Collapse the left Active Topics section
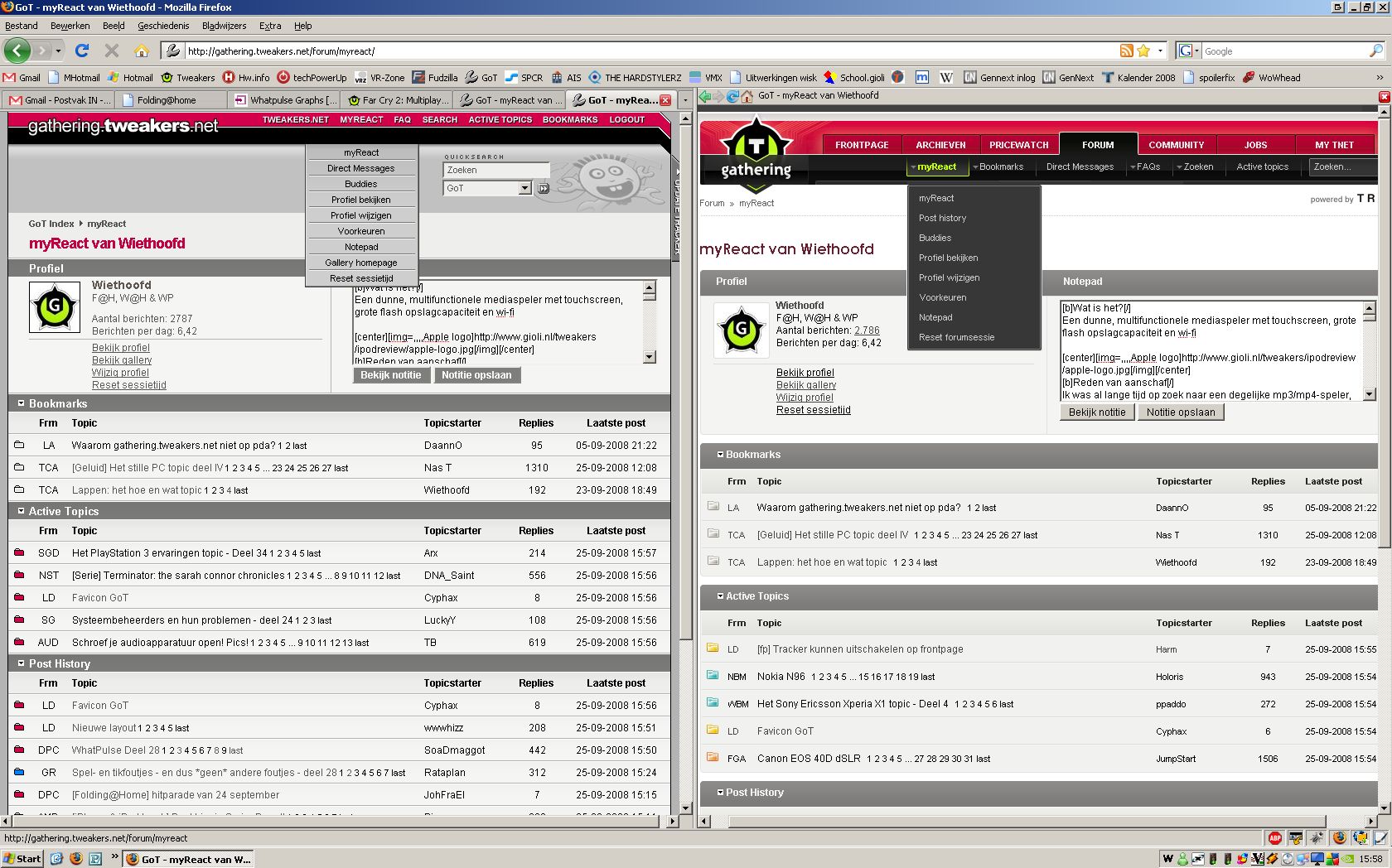 22,511
